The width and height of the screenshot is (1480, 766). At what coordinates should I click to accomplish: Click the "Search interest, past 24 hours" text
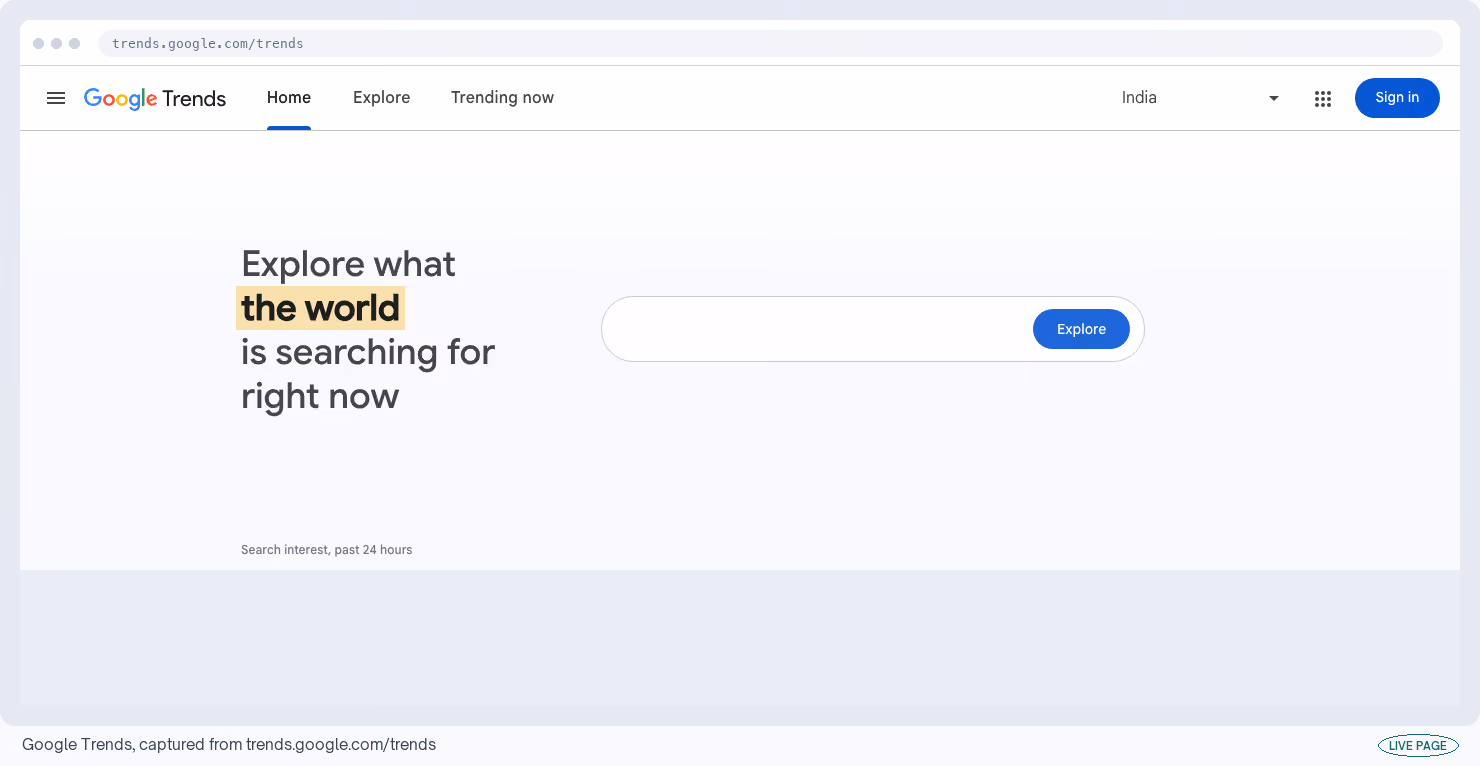point(327,550)
